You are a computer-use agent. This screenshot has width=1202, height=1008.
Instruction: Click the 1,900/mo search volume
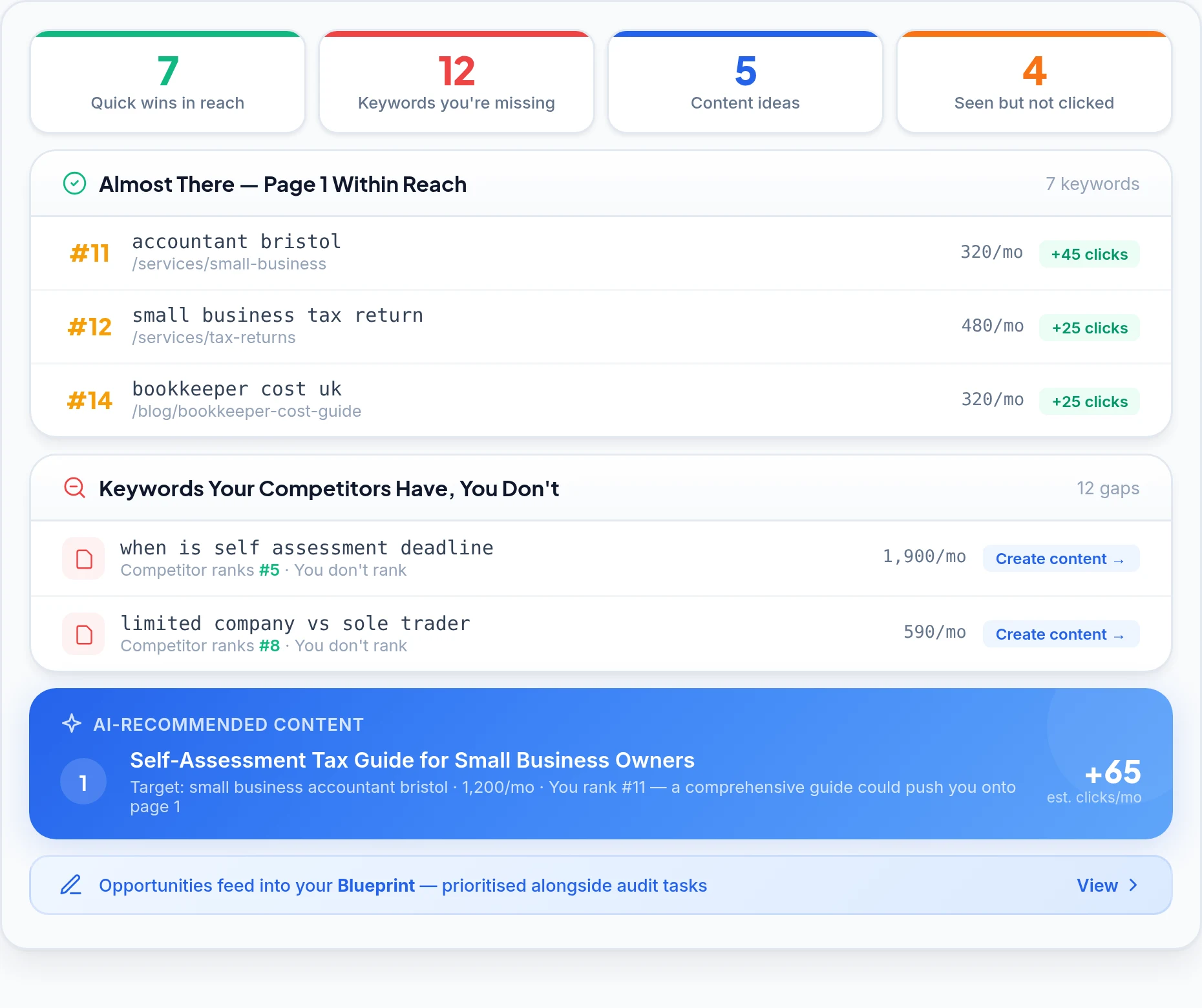click(925, 556)
